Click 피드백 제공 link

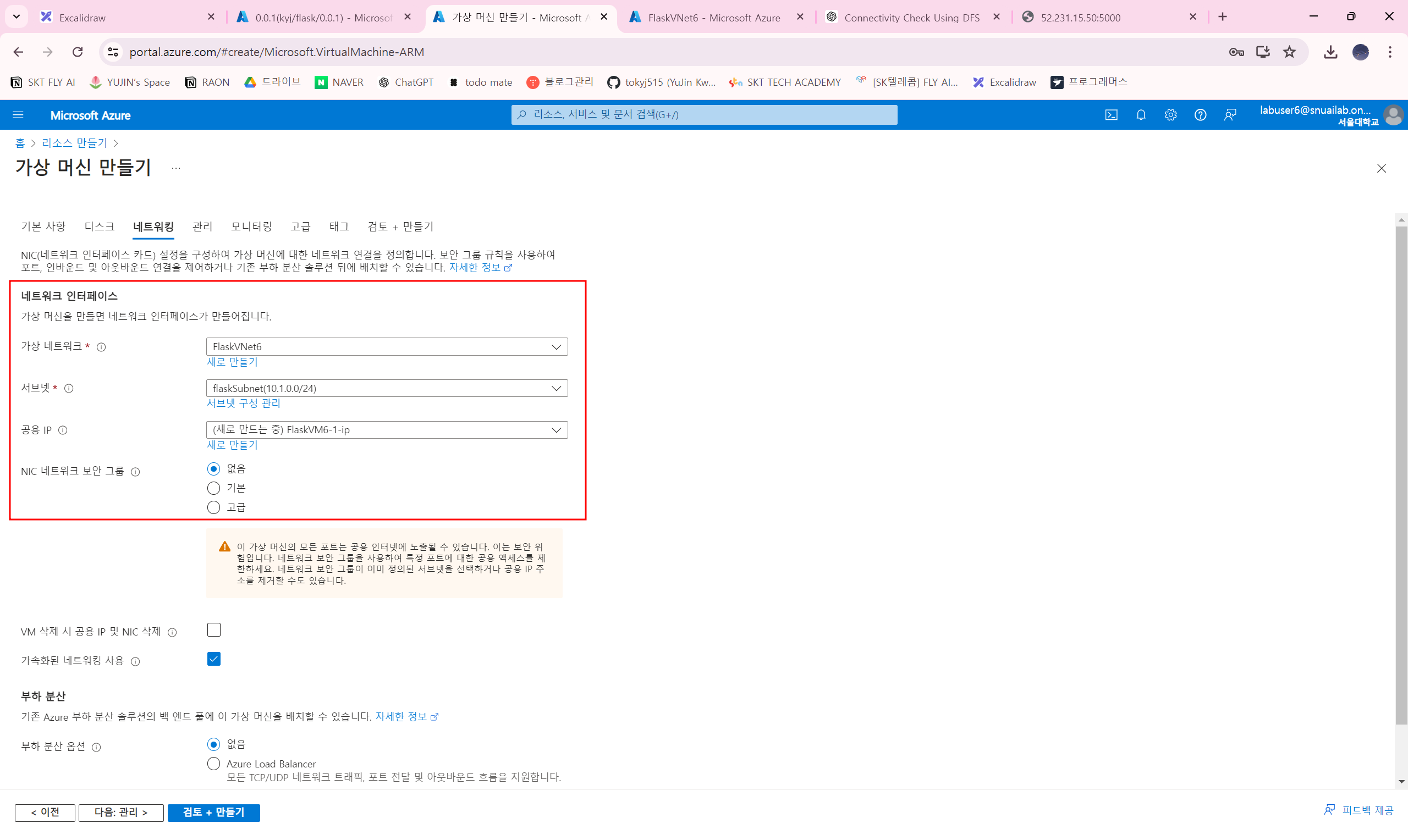tap(1358, 811)
